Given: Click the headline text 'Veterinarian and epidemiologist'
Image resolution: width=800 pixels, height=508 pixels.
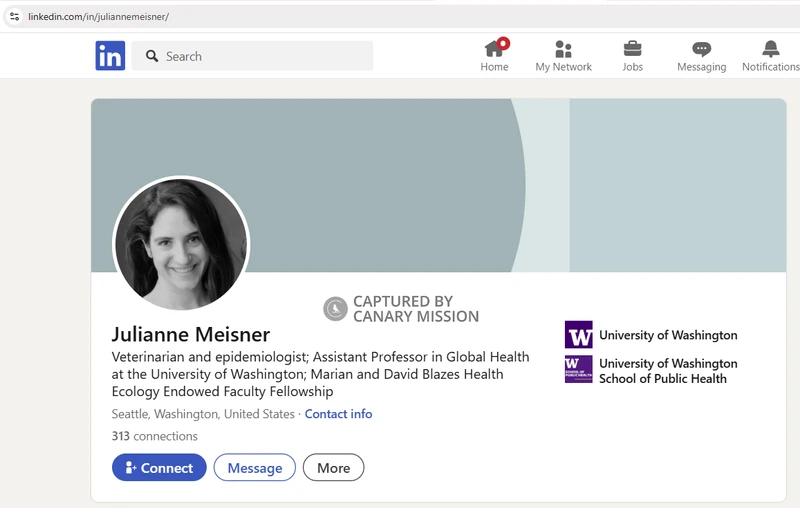Looking at the screenshot, I should pyautogui.click(x=210, y=357).
